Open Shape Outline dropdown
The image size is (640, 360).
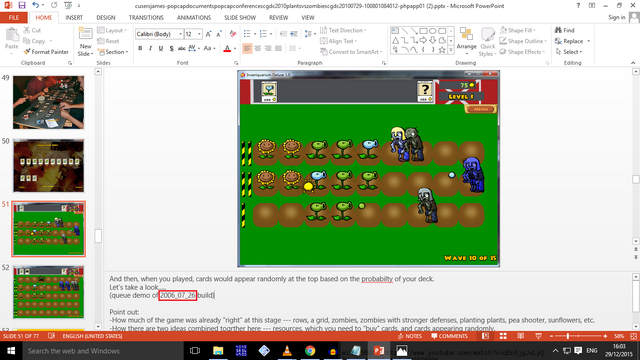523,41
